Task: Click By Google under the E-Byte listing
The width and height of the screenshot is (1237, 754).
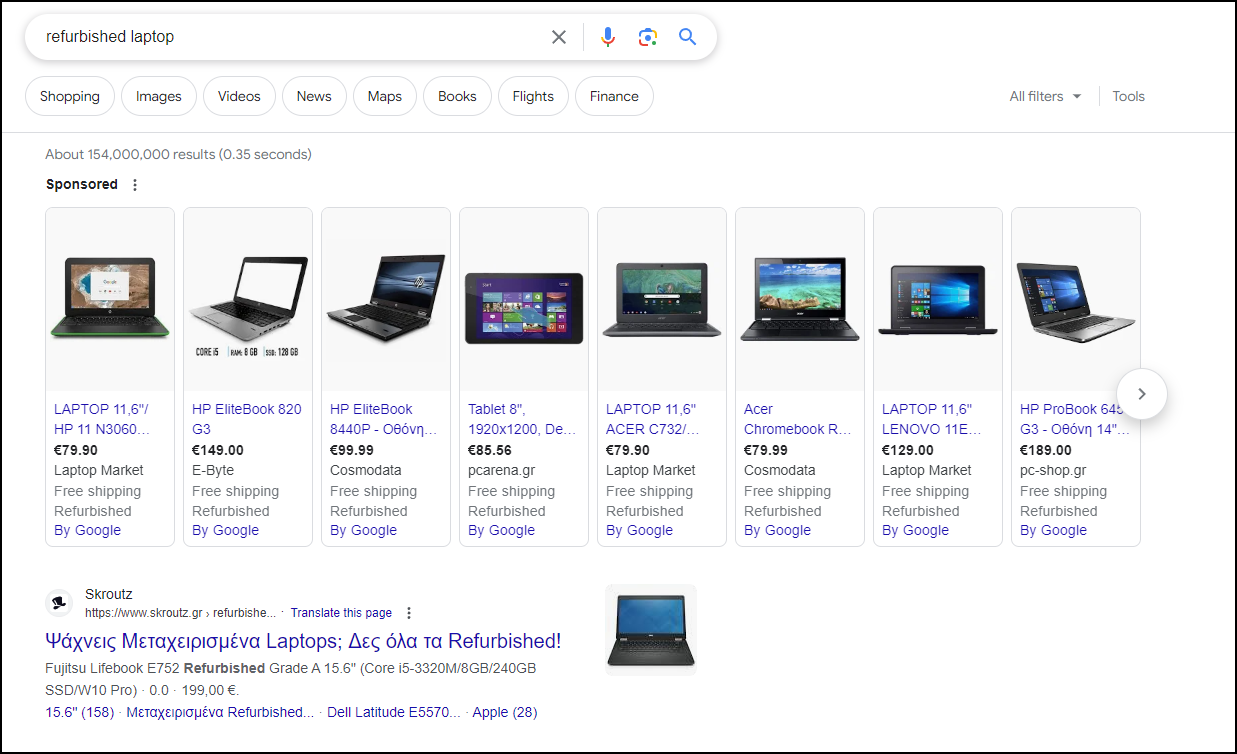Action: click(225, 531)
